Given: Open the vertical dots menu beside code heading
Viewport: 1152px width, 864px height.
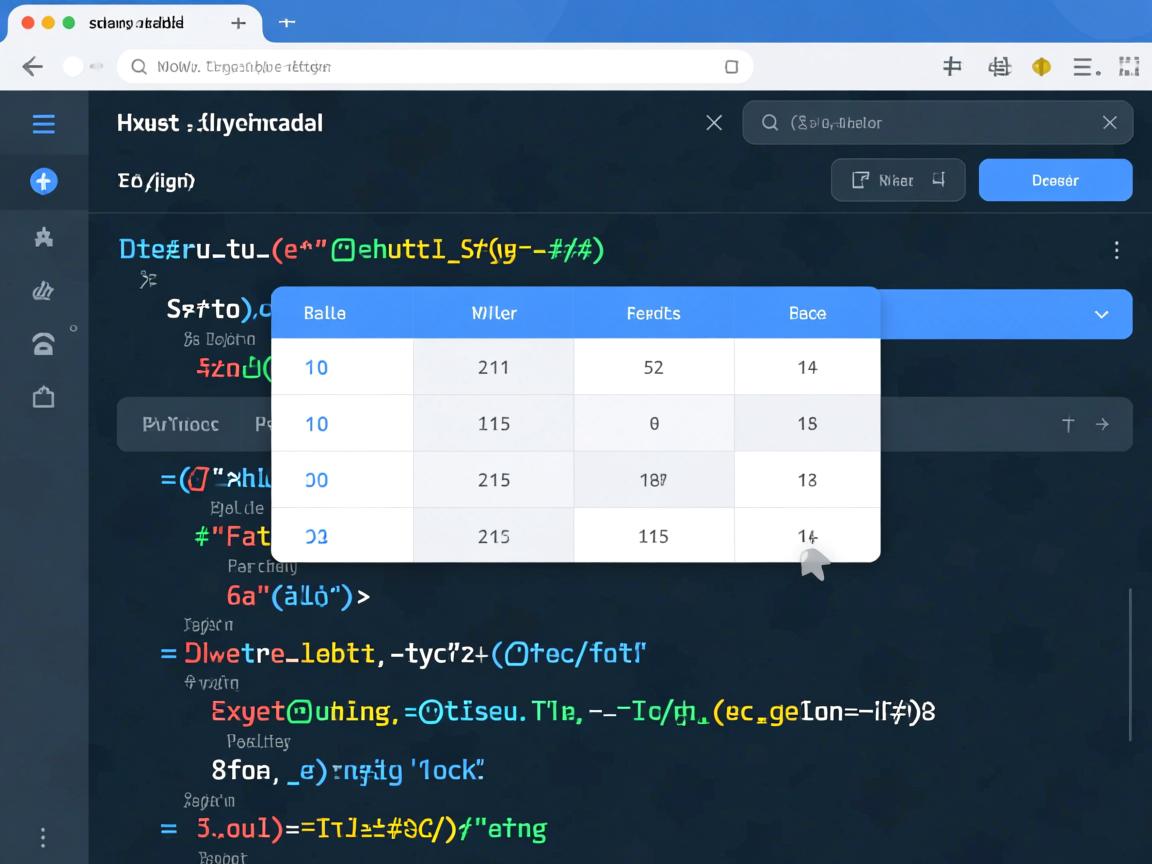Looking at the screenshot, I should pos(1116,250).
